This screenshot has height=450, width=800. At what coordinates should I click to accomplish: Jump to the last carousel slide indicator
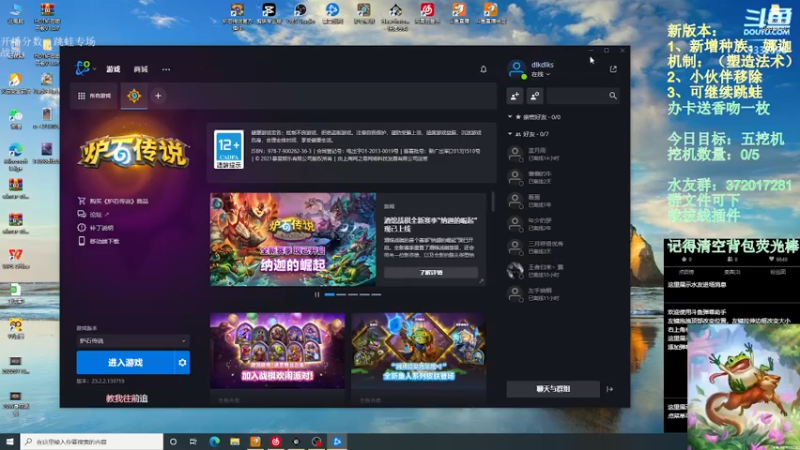pyautogui.click(x=376, y=294)
